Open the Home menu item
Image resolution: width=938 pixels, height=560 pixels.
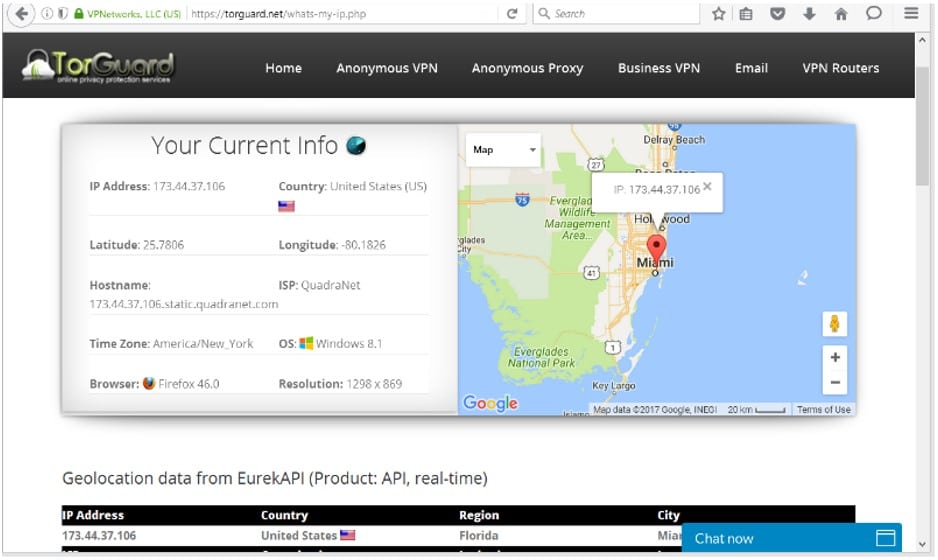tap(284, 68)
